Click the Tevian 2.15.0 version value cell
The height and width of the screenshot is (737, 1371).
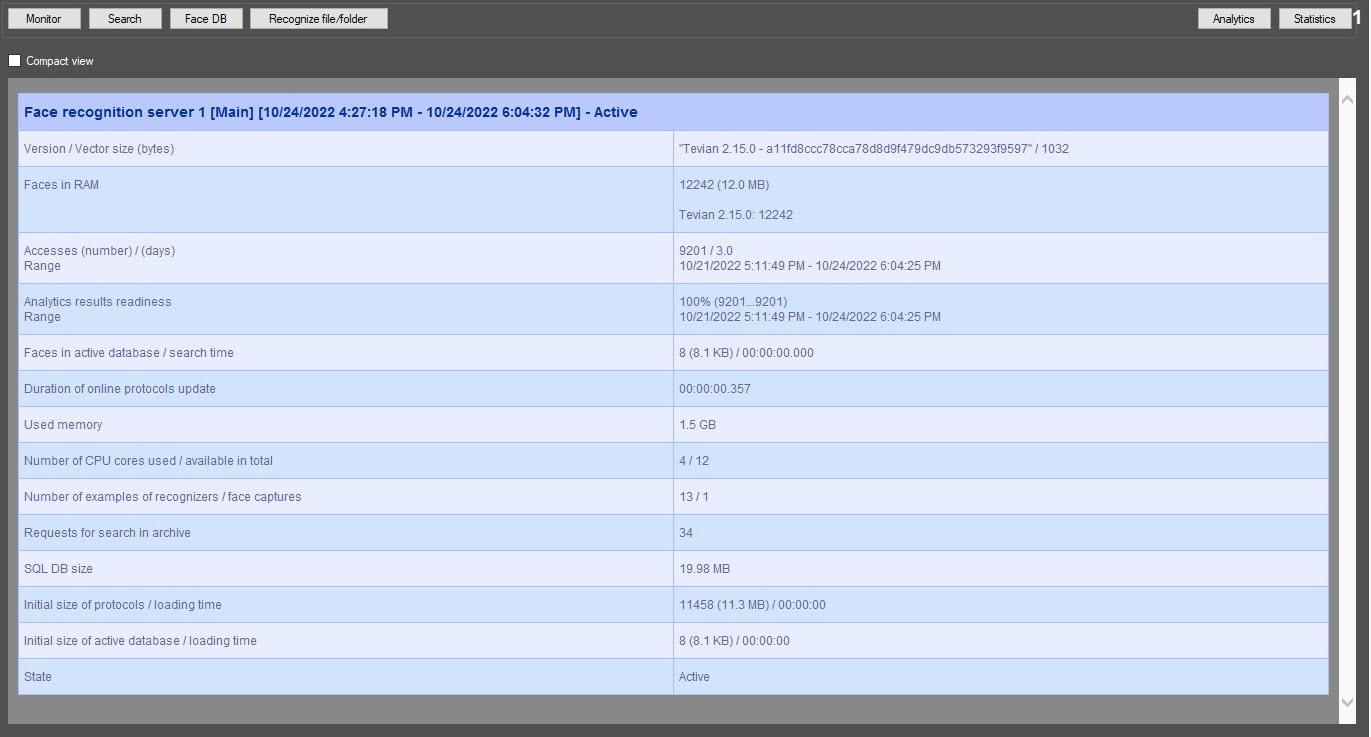[x=873, y=149]
